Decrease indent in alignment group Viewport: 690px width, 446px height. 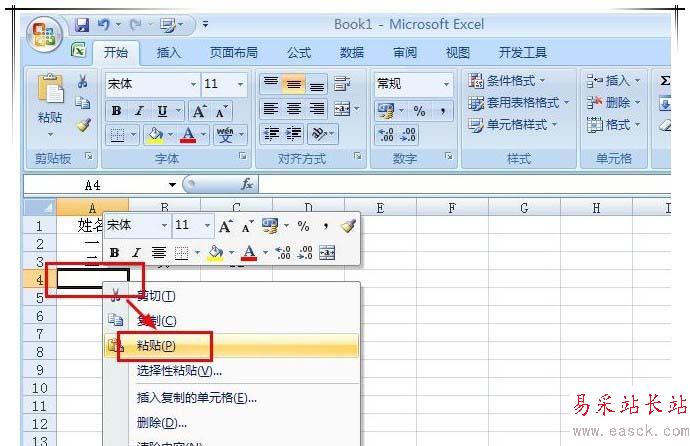(271, 133)
